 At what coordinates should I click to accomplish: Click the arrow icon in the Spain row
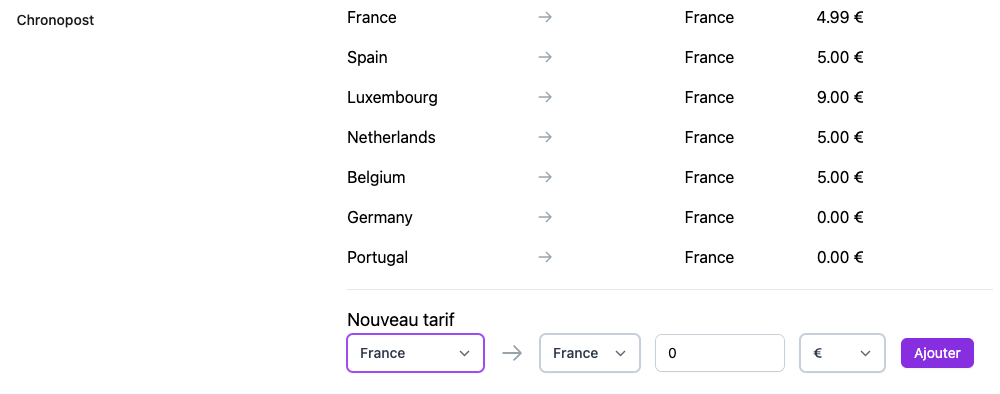[545, 57]
